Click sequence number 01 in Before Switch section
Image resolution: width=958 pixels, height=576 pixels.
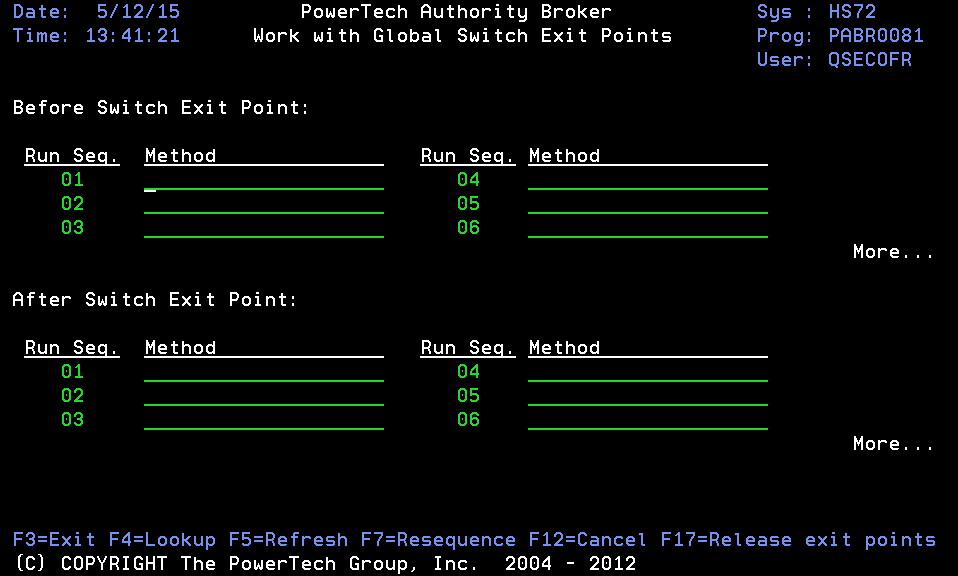pos(72,180)
